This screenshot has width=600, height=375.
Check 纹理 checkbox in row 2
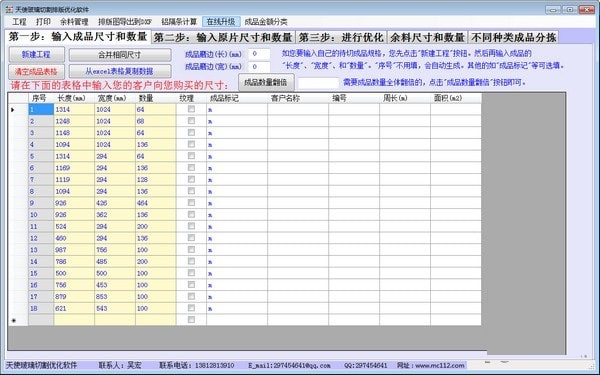click(191, 121)
